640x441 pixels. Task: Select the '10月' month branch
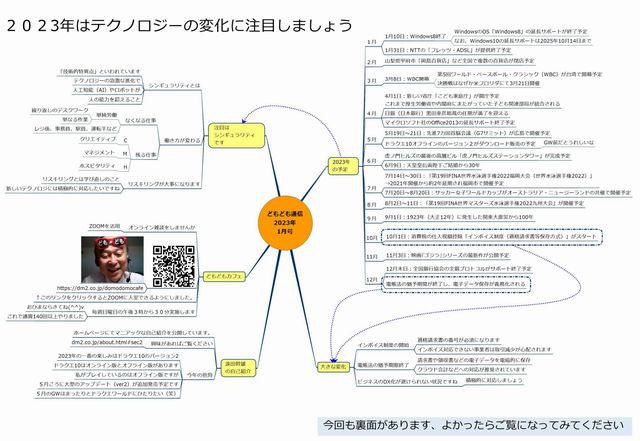(372, 238)
